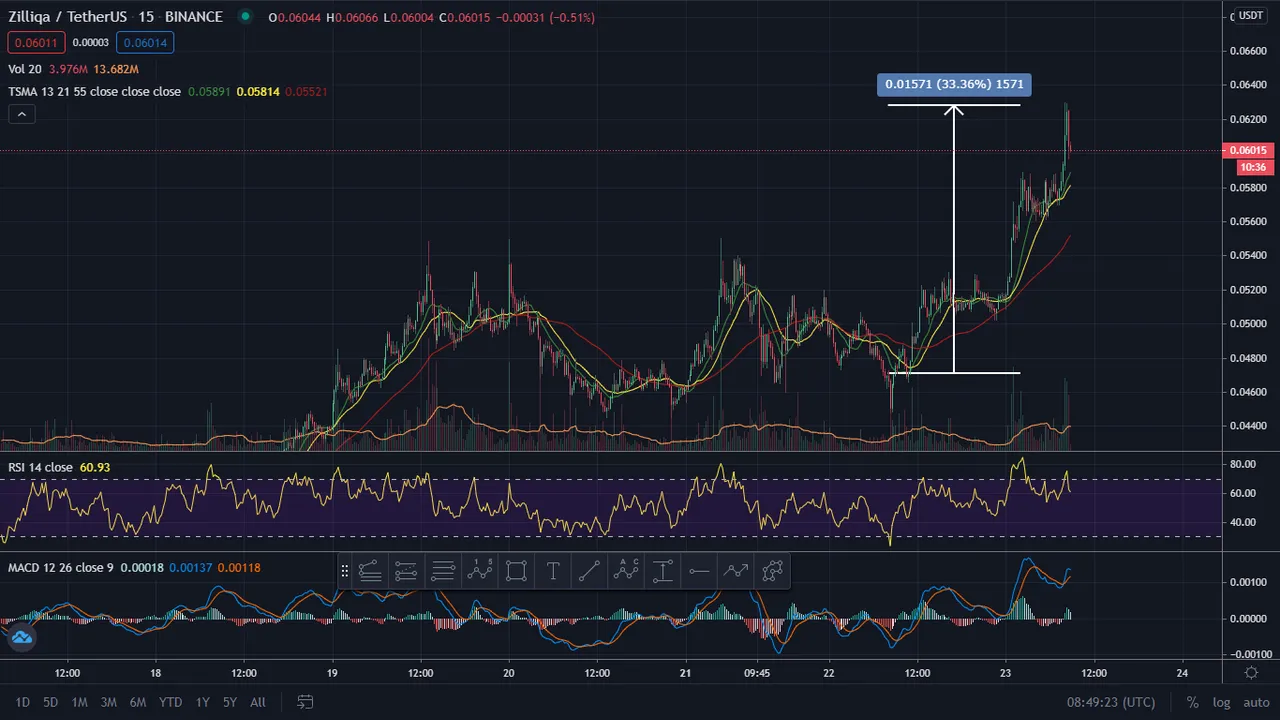The height and width of the screenshot is (720, 1280).
Task: Switch range to 5D
Action: click(50, 702)
